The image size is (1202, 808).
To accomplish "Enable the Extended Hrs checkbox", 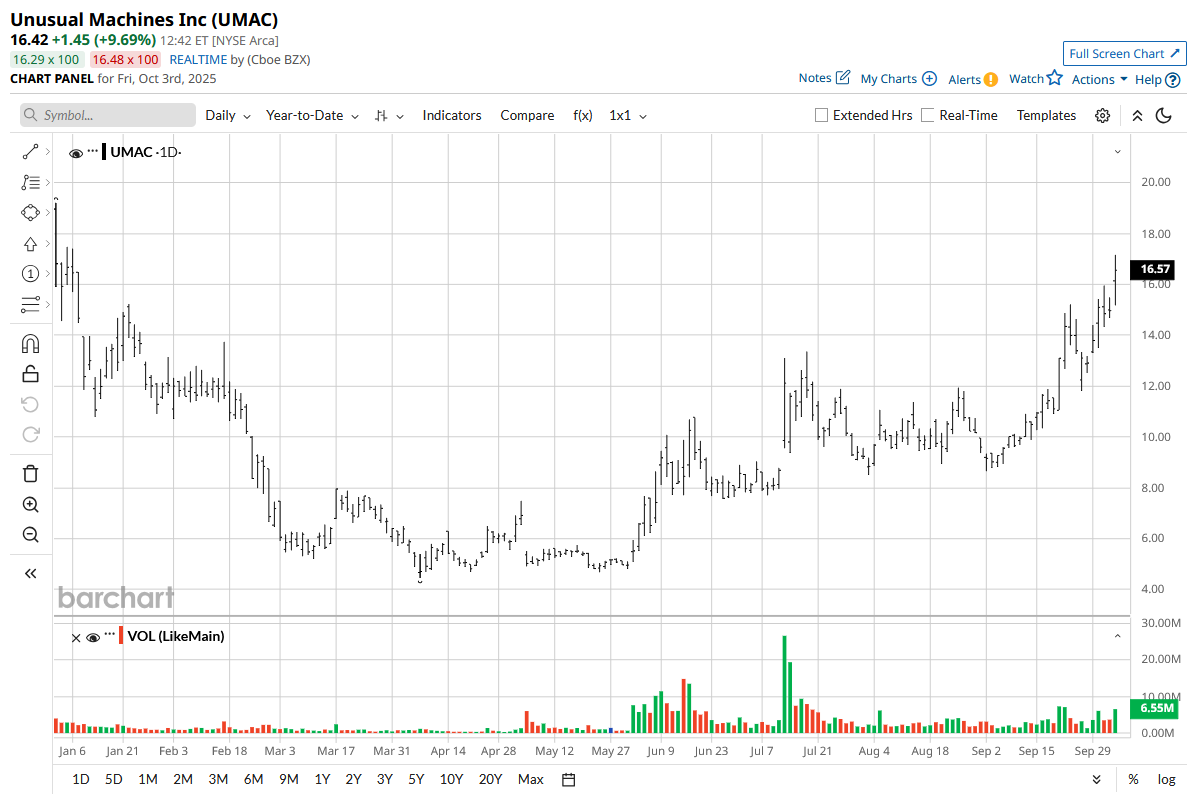I will (x=822, y=116).
